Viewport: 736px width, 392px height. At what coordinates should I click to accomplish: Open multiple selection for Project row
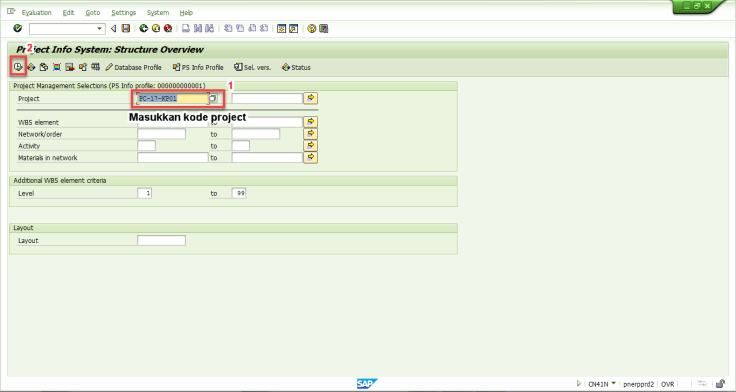click(x=311, y=98)
